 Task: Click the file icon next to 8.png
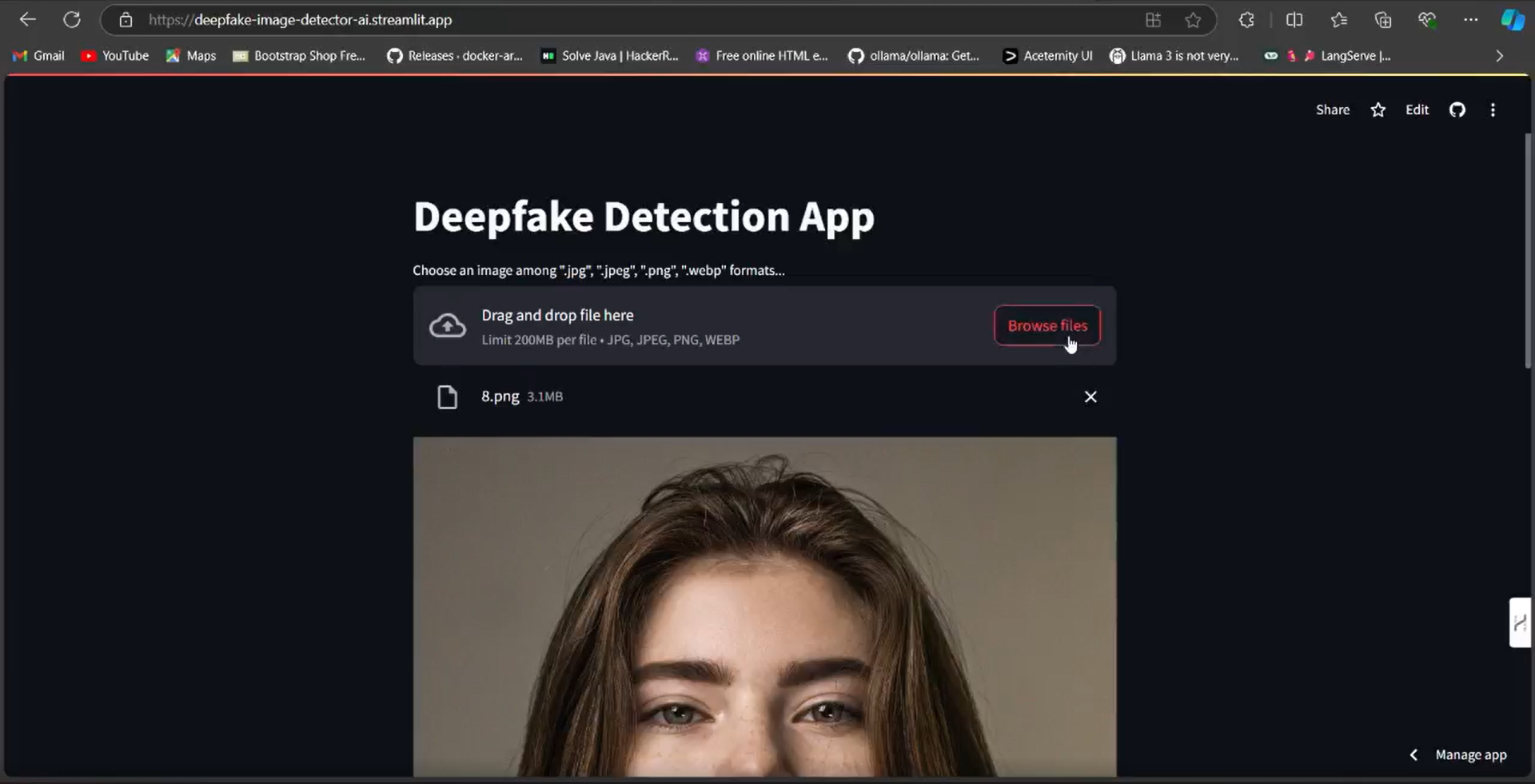(447, 396)
